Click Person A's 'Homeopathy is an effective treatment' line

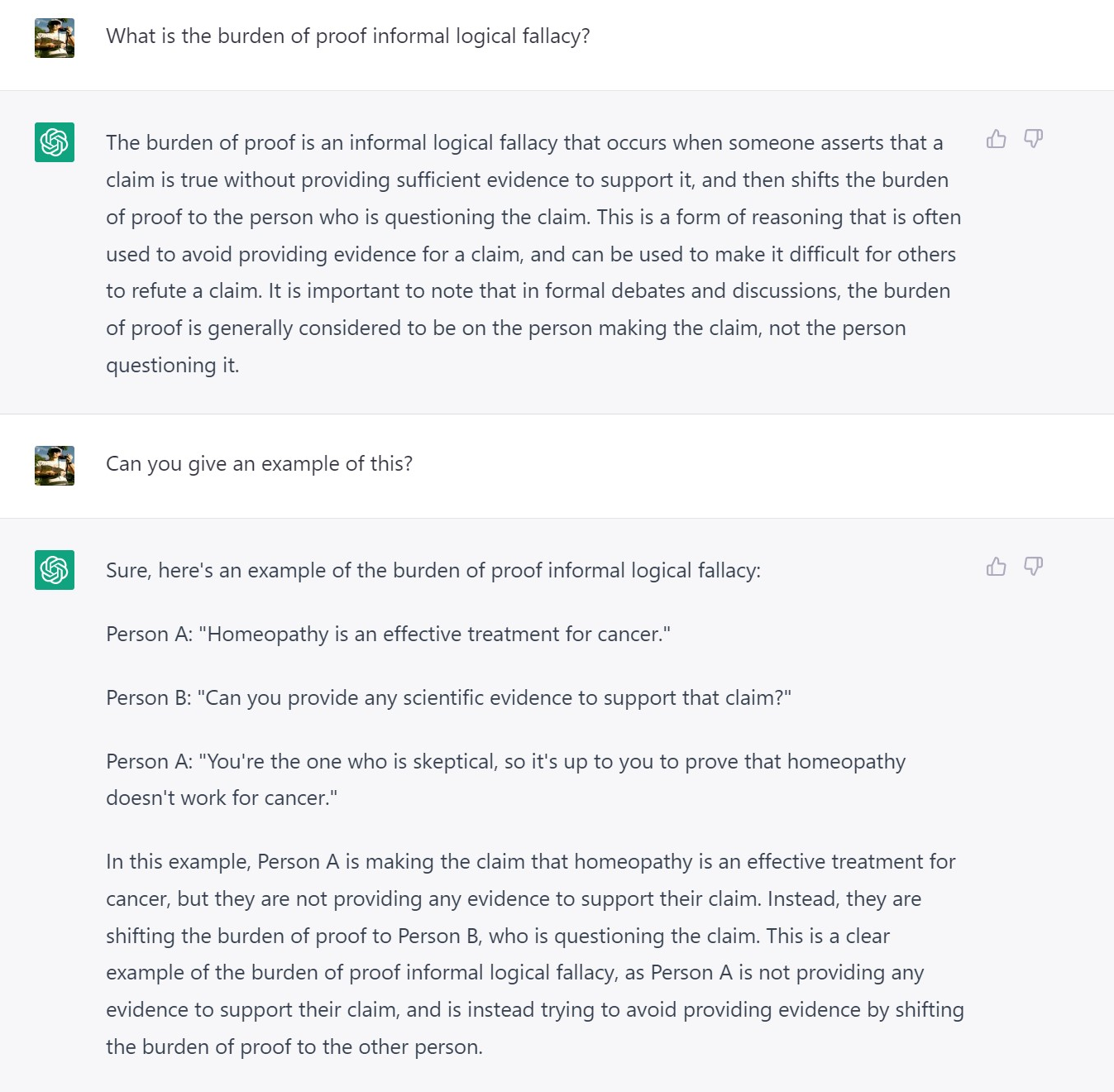point(388,635)
